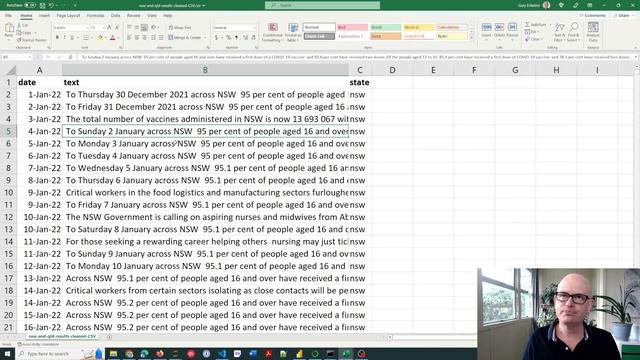Apply the yellow fill color

[100, 38]
